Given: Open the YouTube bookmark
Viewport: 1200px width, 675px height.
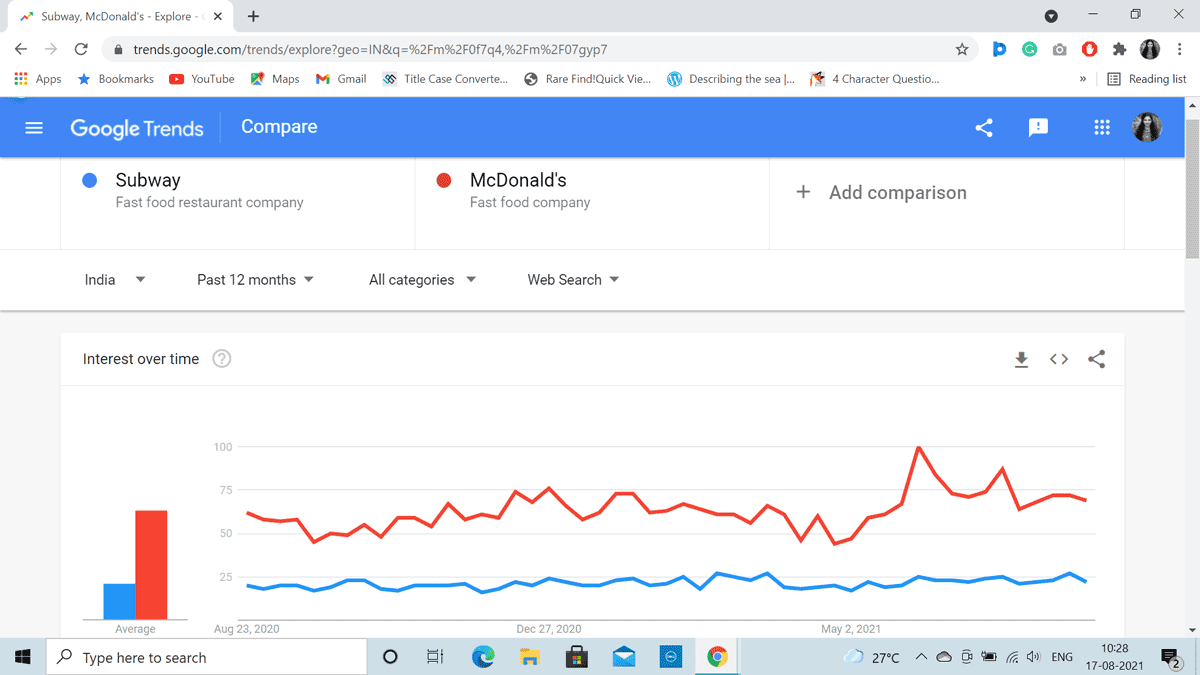Looking at the screenshot, I should tap(201, 79).
